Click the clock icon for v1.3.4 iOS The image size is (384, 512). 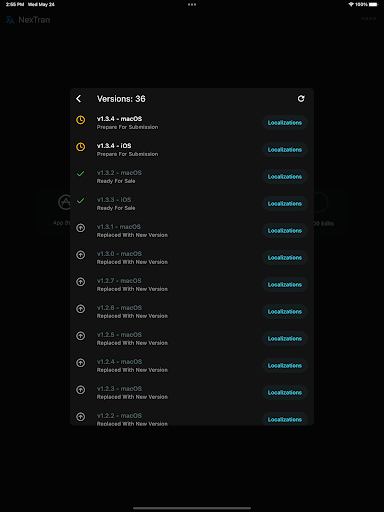point(80,147)
